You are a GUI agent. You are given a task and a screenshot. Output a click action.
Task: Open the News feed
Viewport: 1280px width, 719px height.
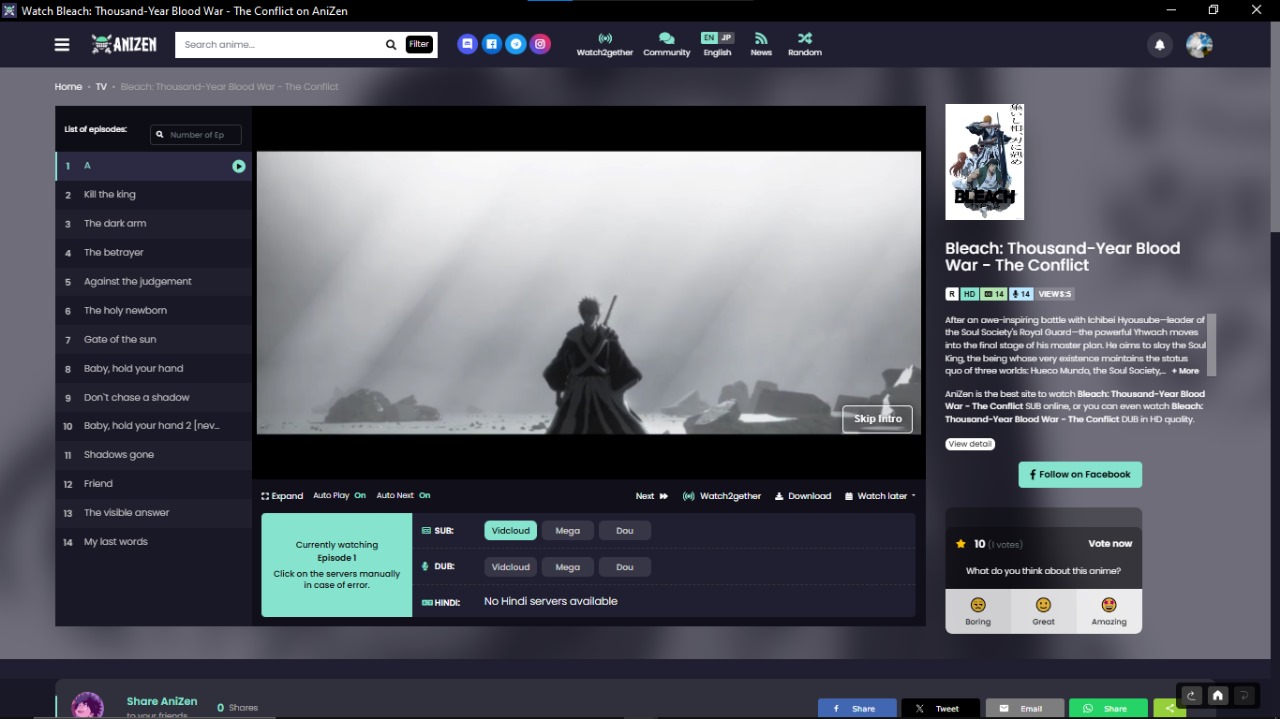[761, 44]
